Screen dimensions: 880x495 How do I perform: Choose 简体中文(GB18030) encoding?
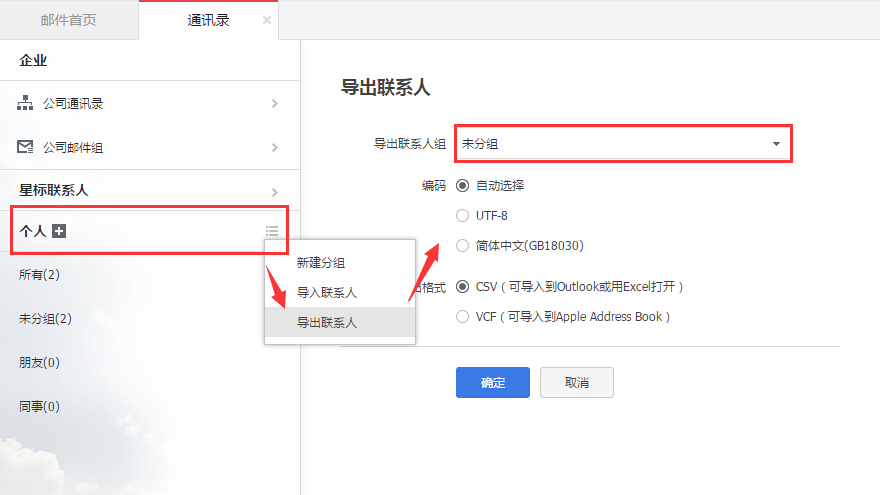pos(462,245)
